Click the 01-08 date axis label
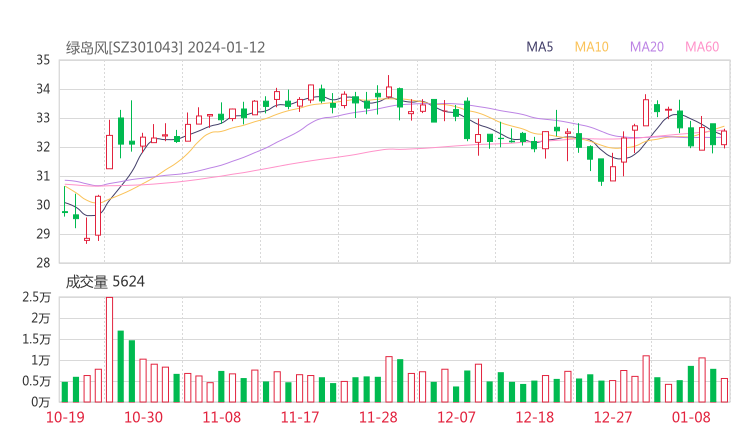The width and height of the screenshot is (740, 440). (x=691, y=417)
